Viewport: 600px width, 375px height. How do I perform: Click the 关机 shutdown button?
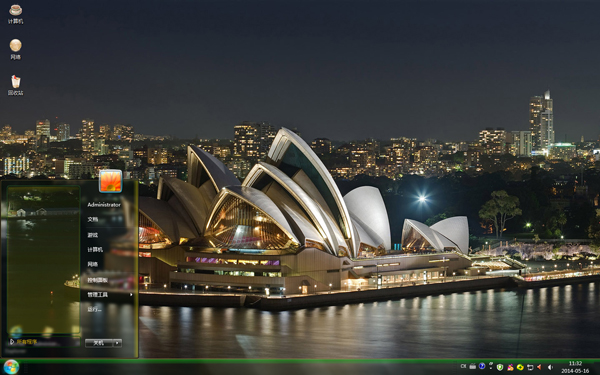(99, 343)
